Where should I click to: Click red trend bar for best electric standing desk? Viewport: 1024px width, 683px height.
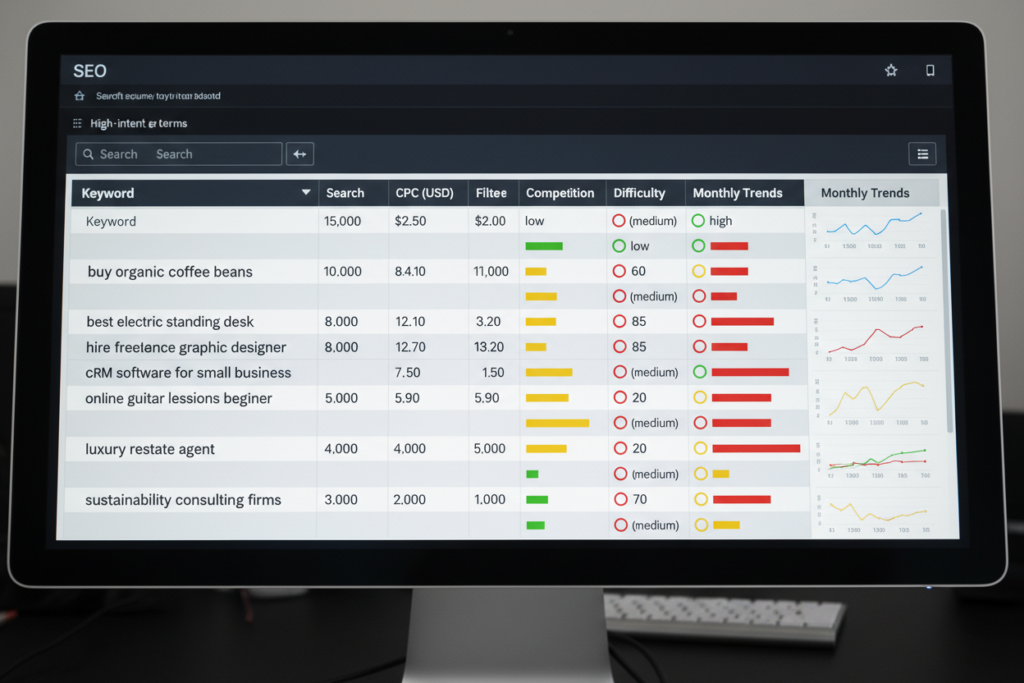coord(742,322)
